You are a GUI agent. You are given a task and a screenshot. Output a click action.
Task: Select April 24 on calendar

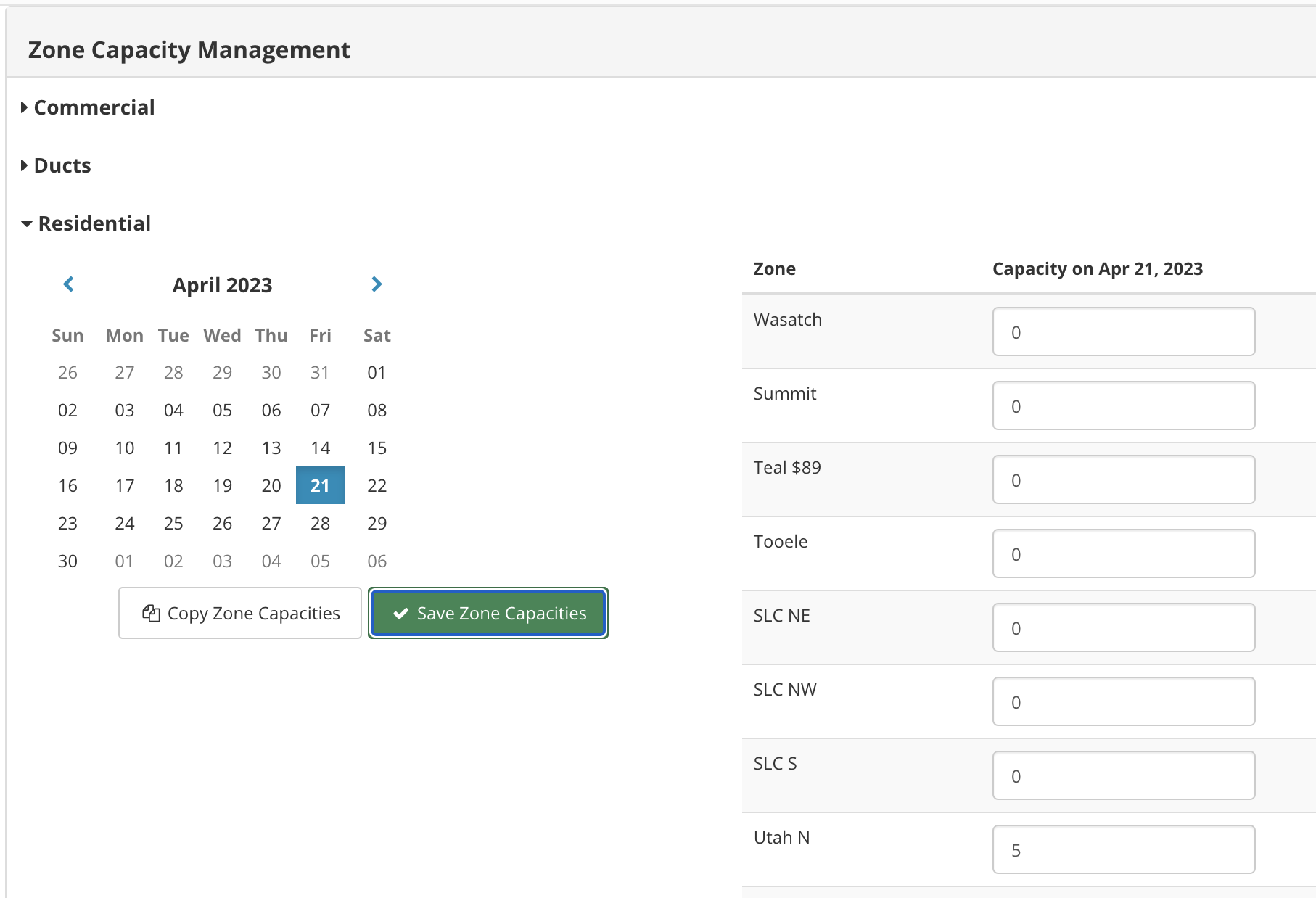pyautogui.click(x=125, y=523)
